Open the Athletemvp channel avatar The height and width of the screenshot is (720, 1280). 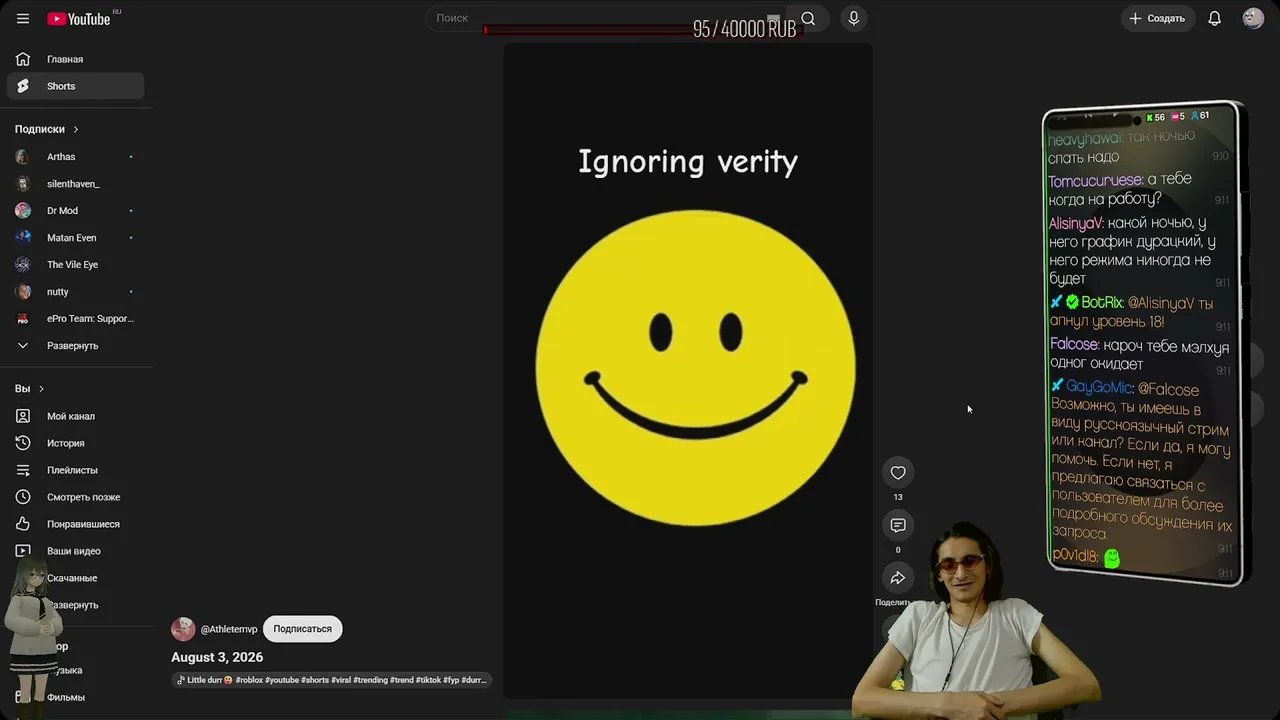(183, 629)
